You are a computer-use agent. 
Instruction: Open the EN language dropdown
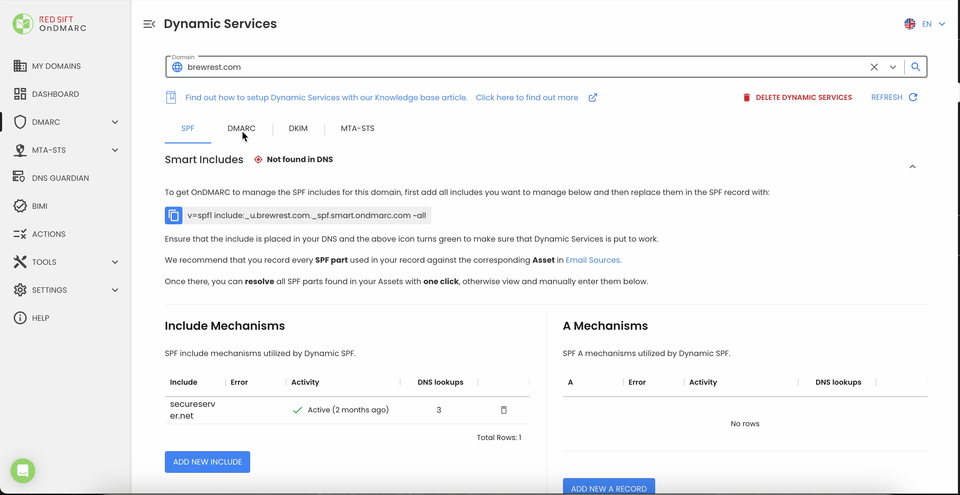(925, 24)
